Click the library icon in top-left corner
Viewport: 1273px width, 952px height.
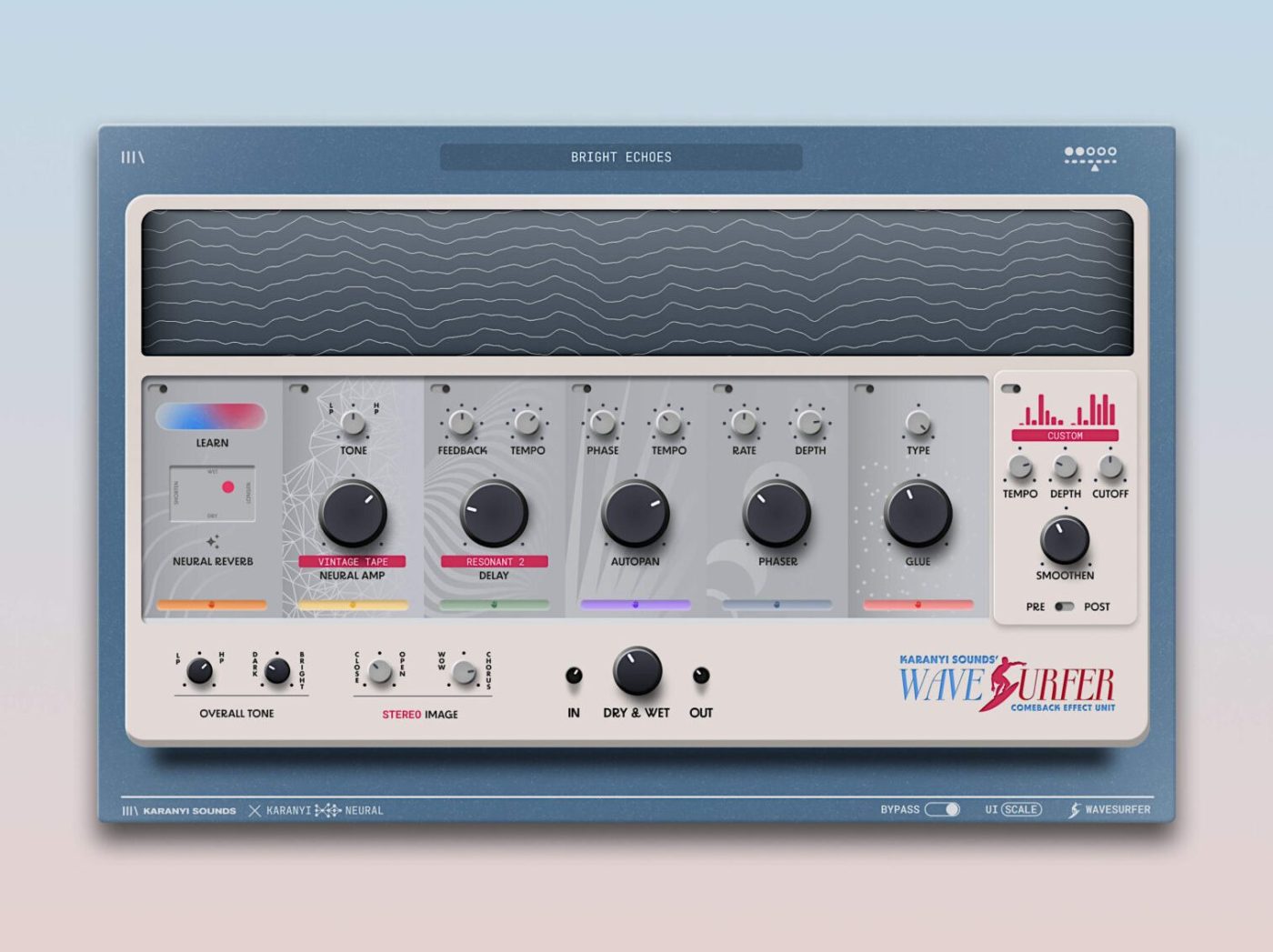(x=133, y=157)
